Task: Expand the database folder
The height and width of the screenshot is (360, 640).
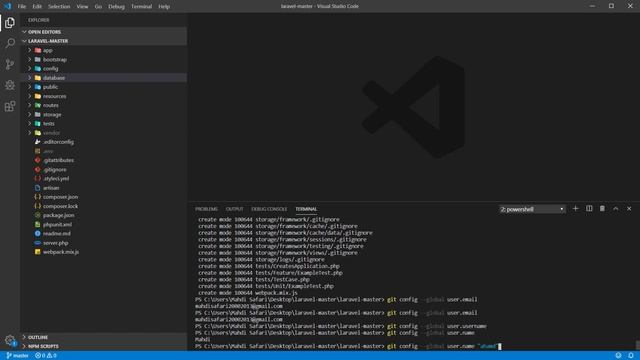Action: (104, 78)
